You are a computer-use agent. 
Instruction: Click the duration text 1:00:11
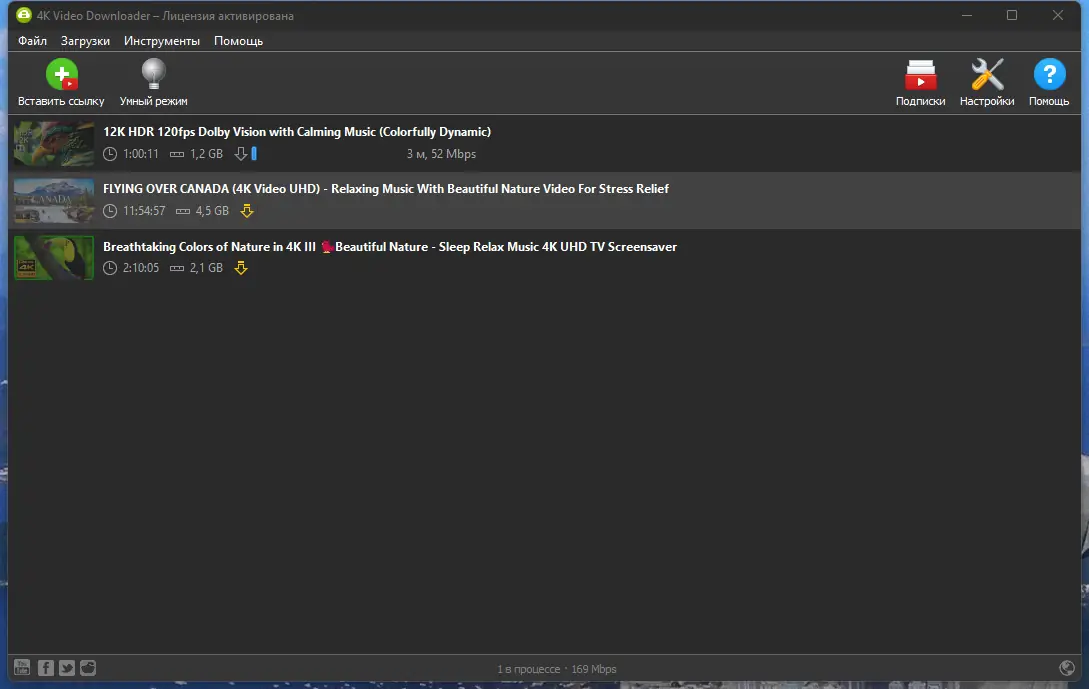point(141,154)
